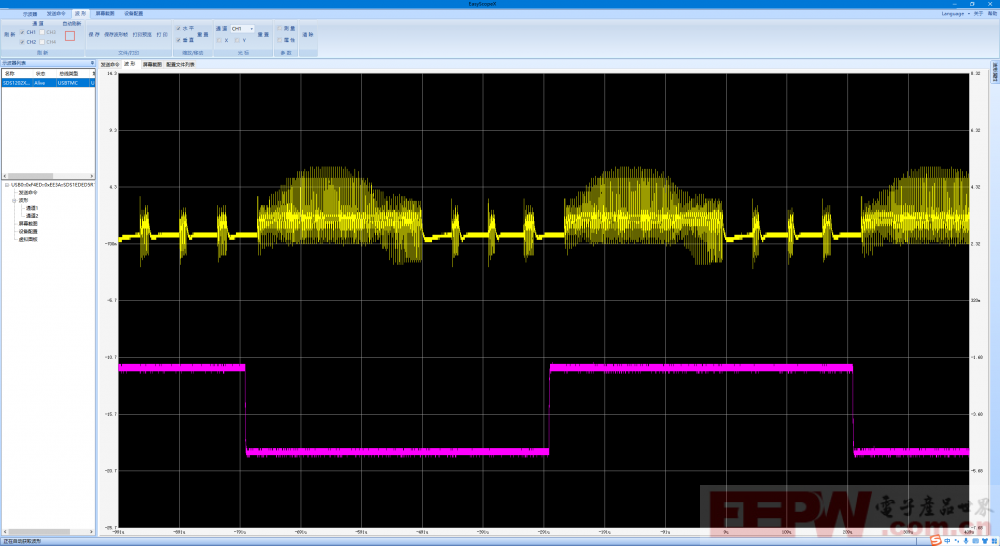Enable the X cursor checkbox
This screenshot has height=546, width=1000.
[x=219, y=40]
